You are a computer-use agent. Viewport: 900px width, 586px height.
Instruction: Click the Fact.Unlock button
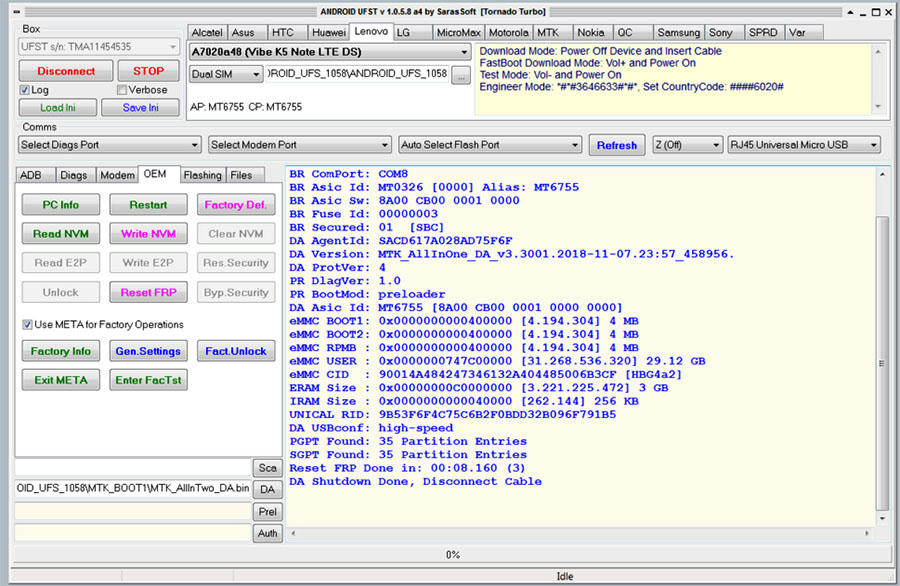point(236,351)
